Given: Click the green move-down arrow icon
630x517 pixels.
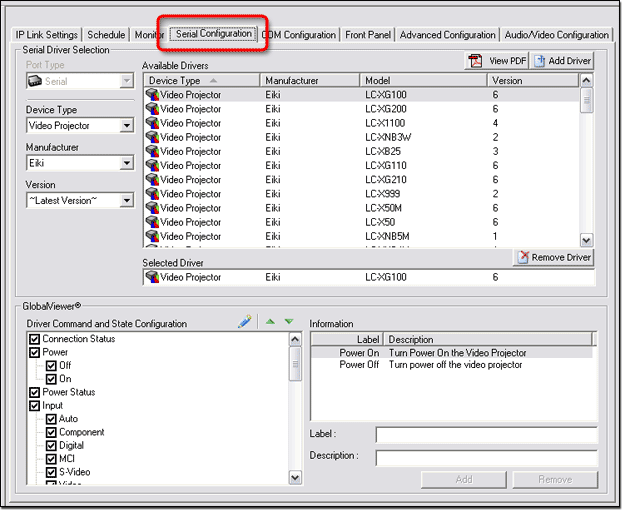Looking at the screenshot, I should point(288,322).
